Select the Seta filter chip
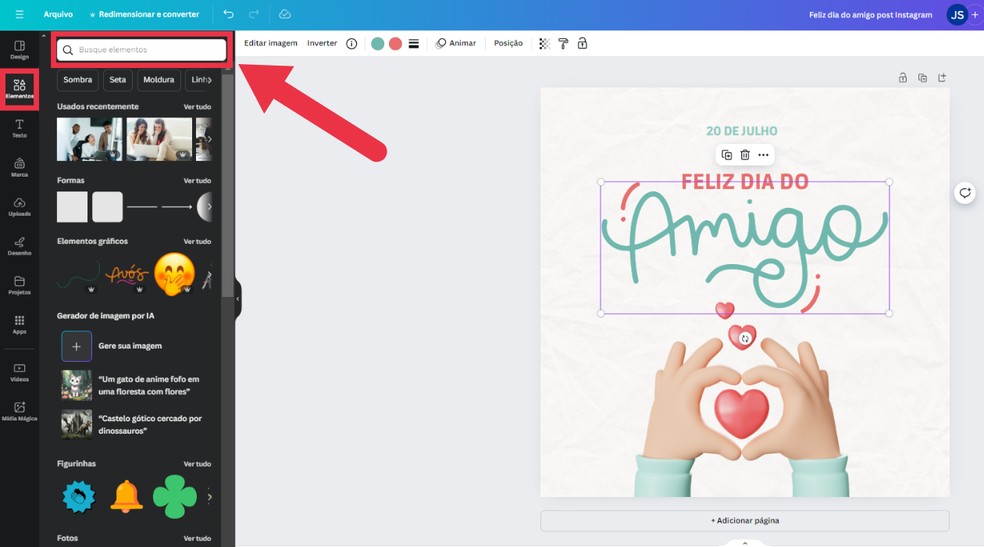984x547 pixels. 117,80
